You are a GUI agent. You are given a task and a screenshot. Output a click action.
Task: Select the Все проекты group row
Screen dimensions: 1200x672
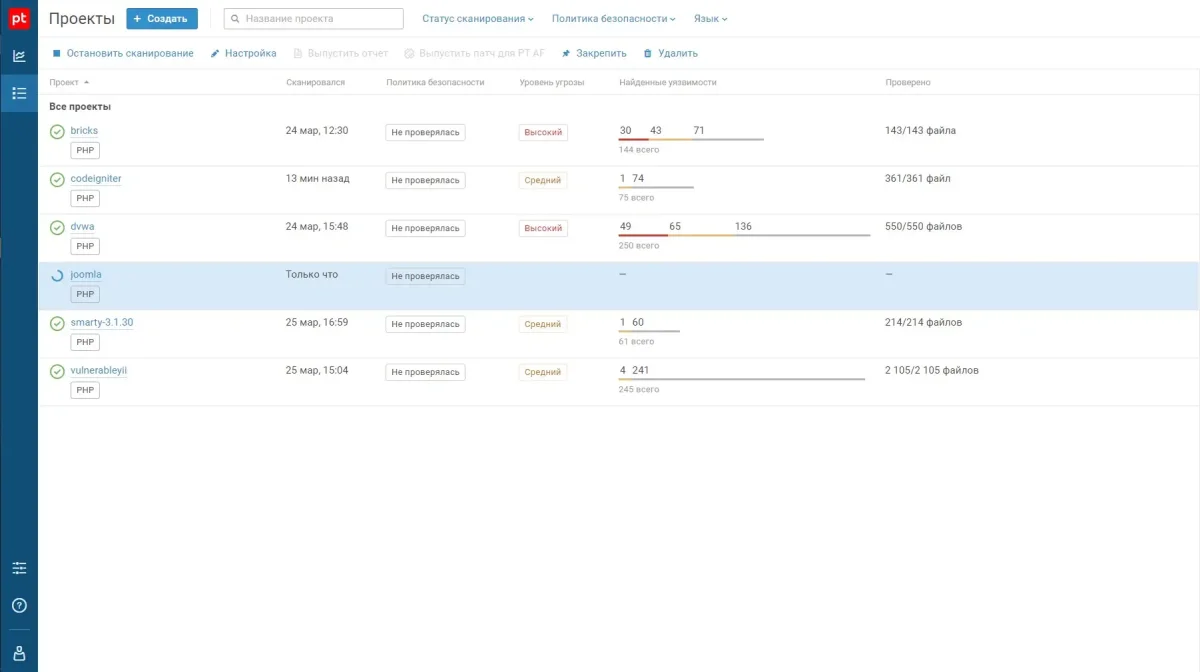(81, 106)
